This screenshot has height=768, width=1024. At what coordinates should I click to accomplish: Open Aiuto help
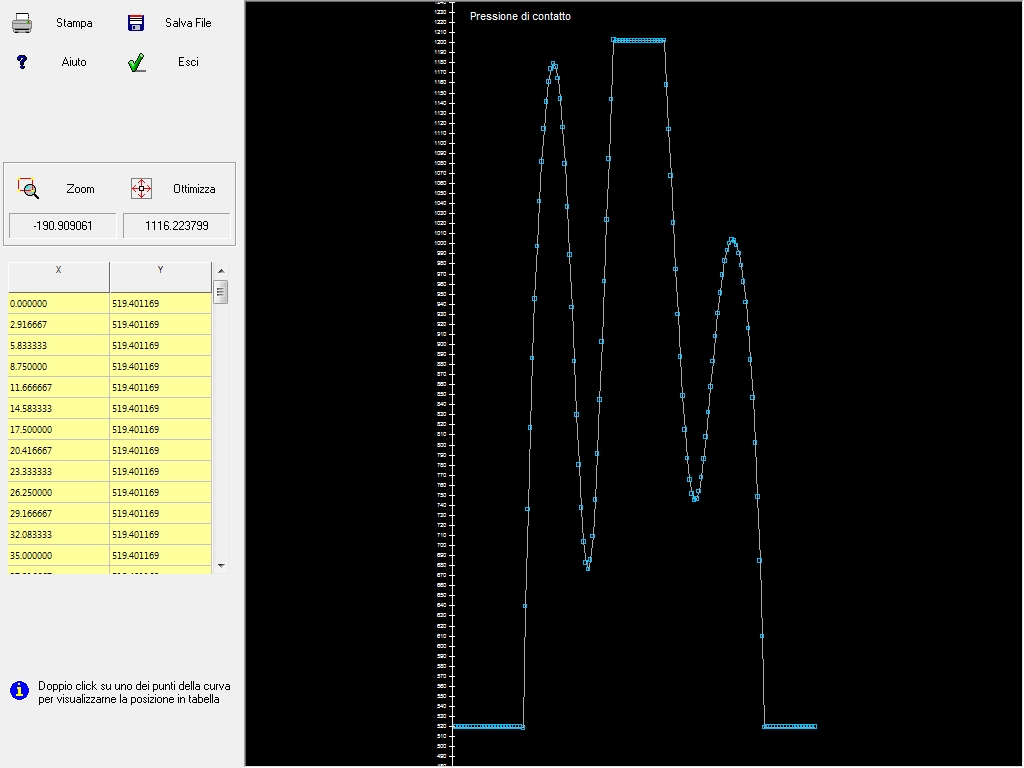[x=74, y=62]
